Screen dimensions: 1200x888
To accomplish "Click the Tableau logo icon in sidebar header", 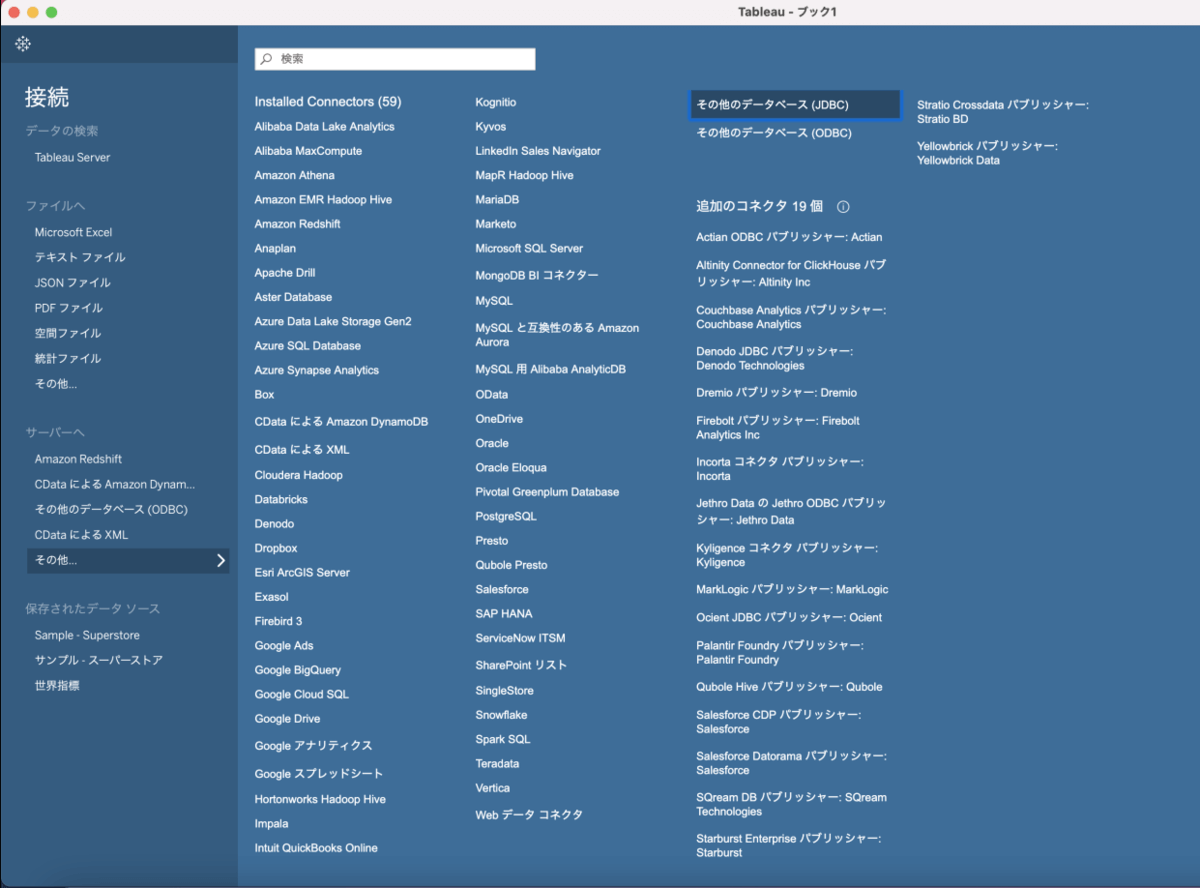I will 23,44.
